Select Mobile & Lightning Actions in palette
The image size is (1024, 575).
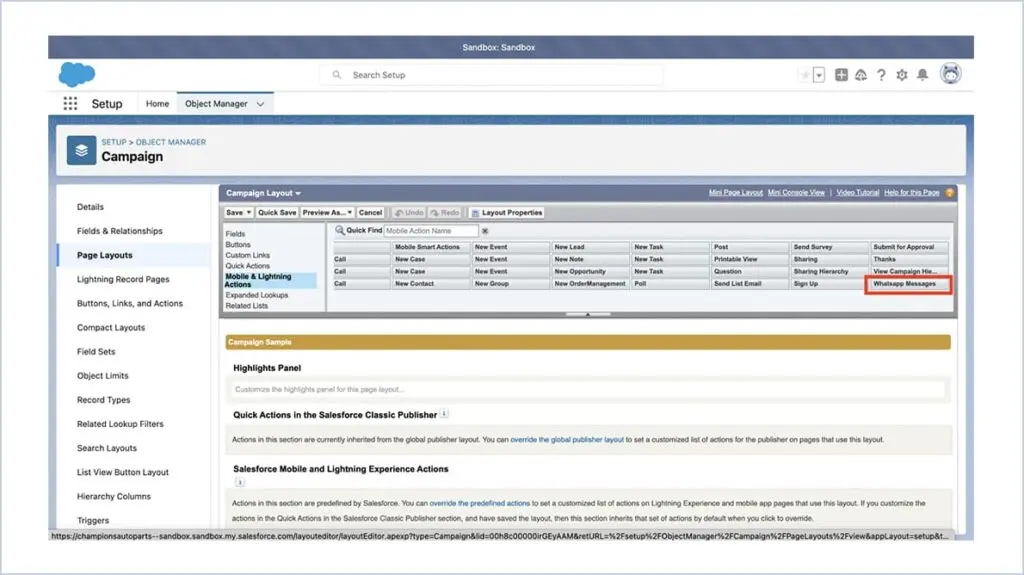tap(270, 280)
